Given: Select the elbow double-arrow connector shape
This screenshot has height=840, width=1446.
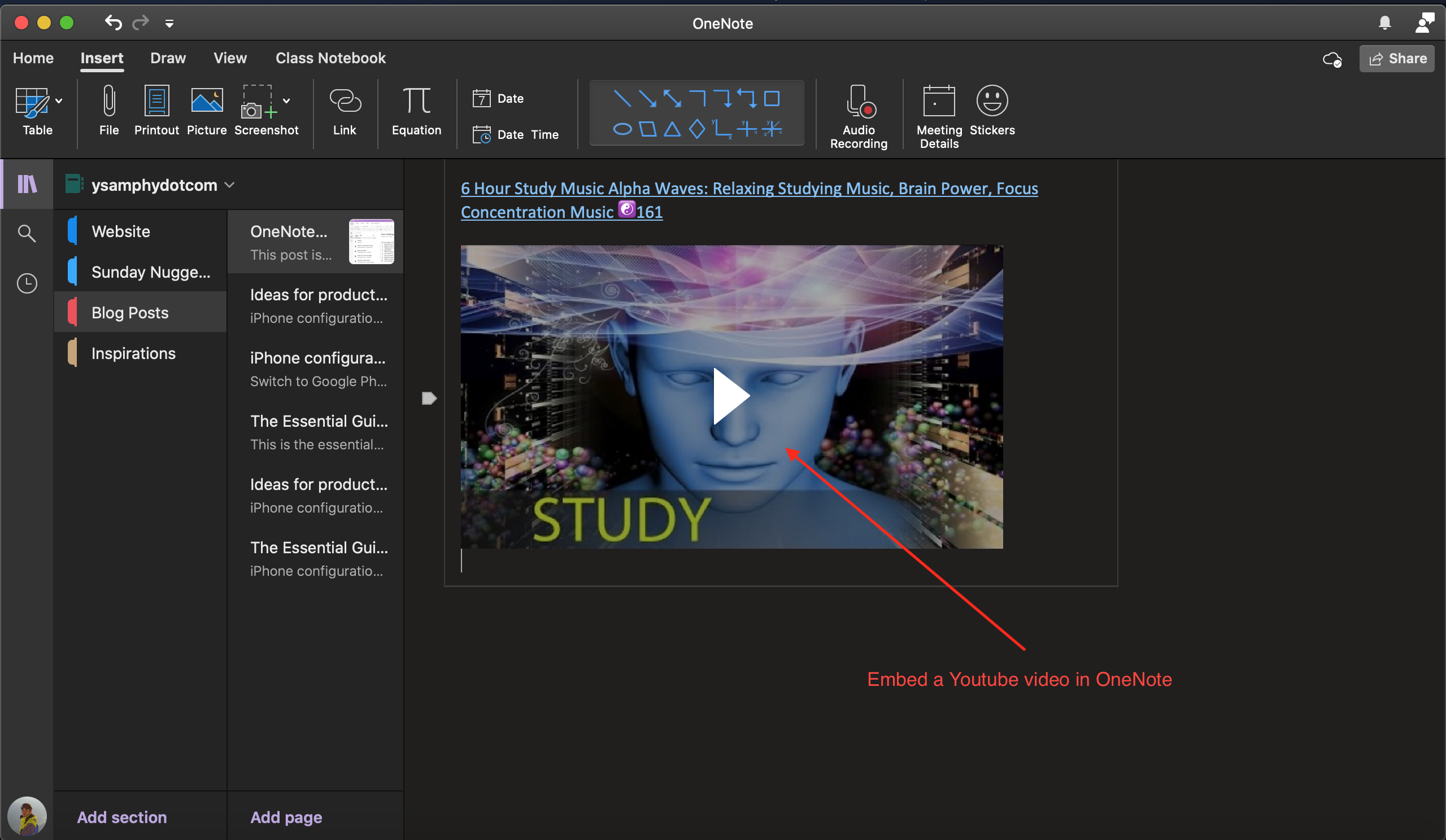Looking at the screenshot, I should point(747,99).
